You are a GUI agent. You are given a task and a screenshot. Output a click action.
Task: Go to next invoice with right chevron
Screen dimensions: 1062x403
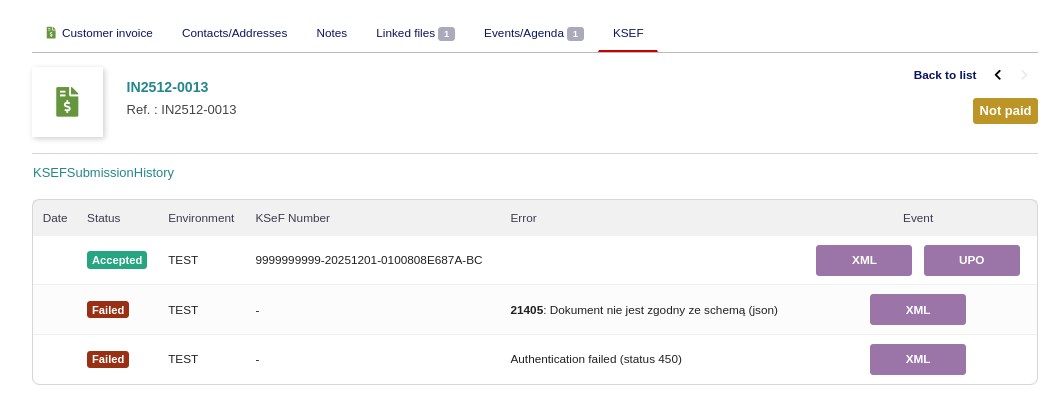(x=1024, y=75)
